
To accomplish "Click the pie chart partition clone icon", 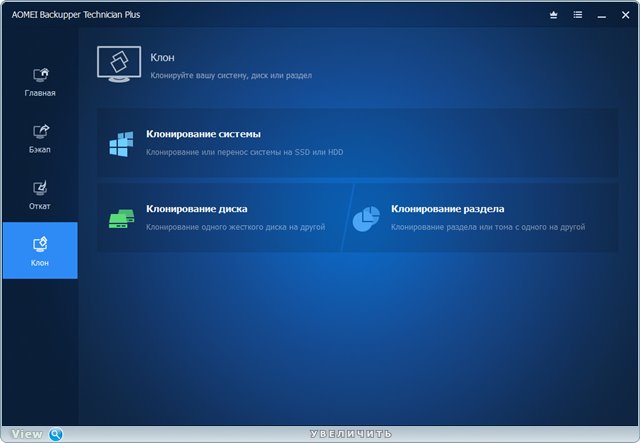I will (x=366, y=219).
